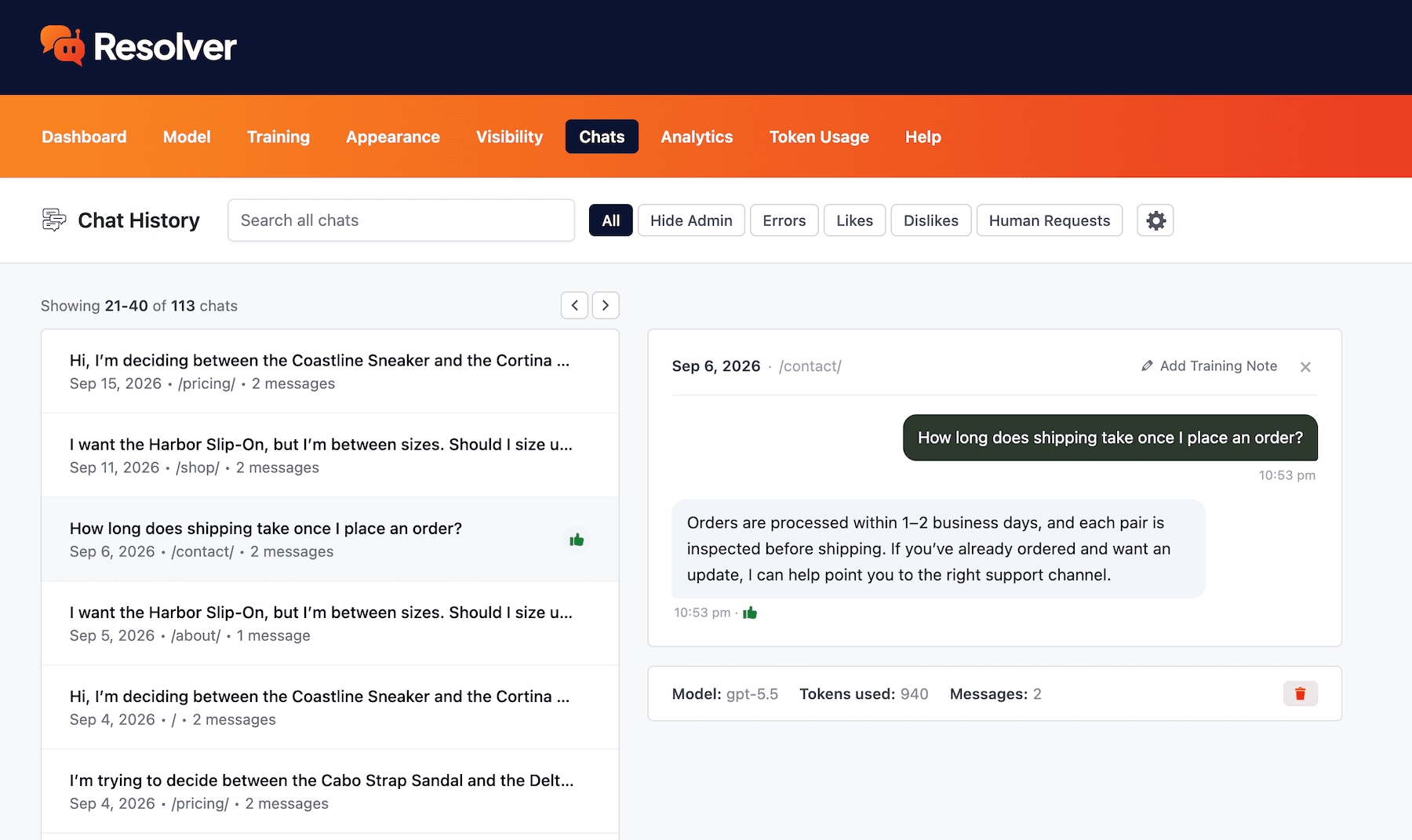
Task: Go to next page of chats
Action: [x=606, y=305]
